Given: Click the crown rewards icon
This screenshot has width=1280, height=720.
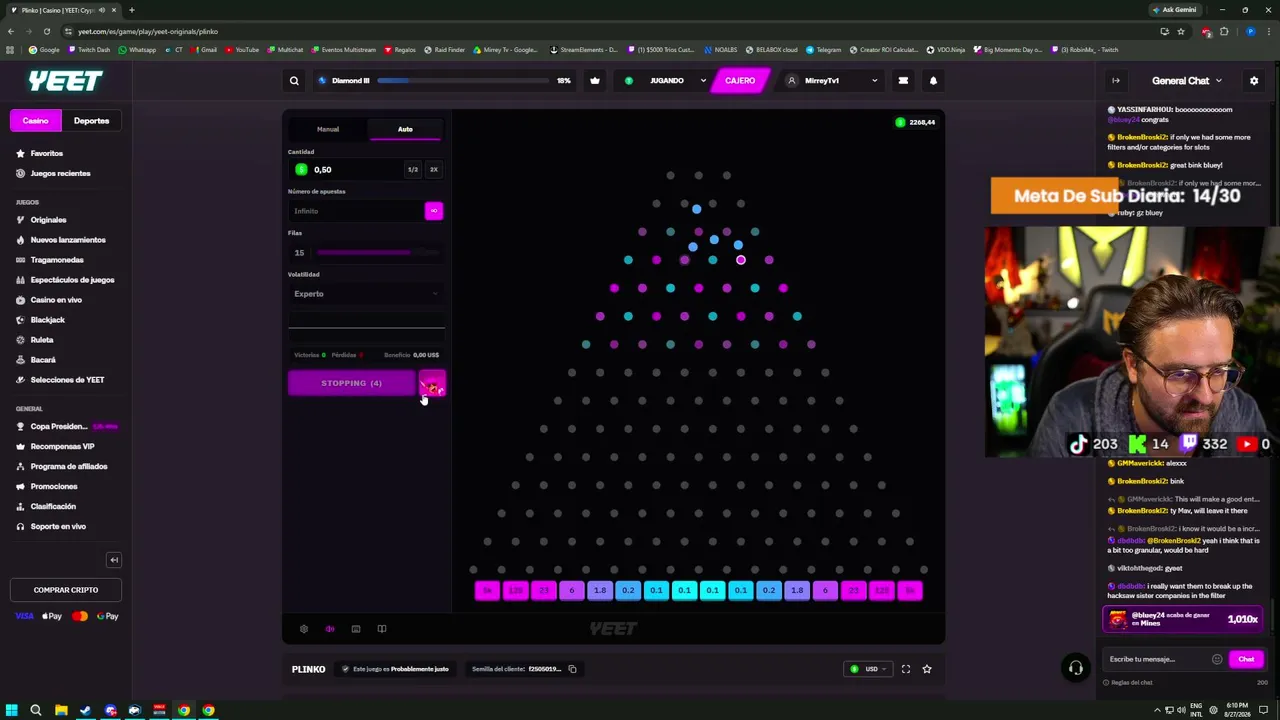Looking at the screenshot, I should point(595,81).
